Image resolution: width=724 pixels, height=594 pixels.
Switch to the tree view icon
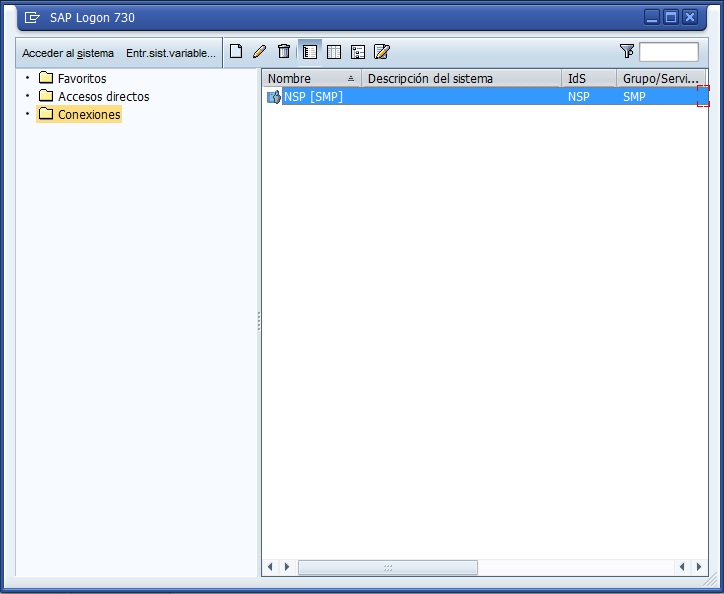[358, 52]
